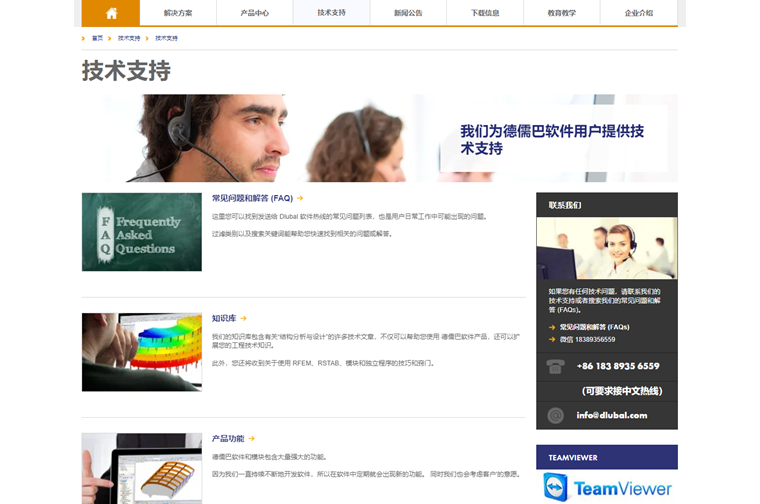Open sidebar 常见问题和解答 (FAQs) link
This screenshot has width=760, height=504.
(595, 327)
